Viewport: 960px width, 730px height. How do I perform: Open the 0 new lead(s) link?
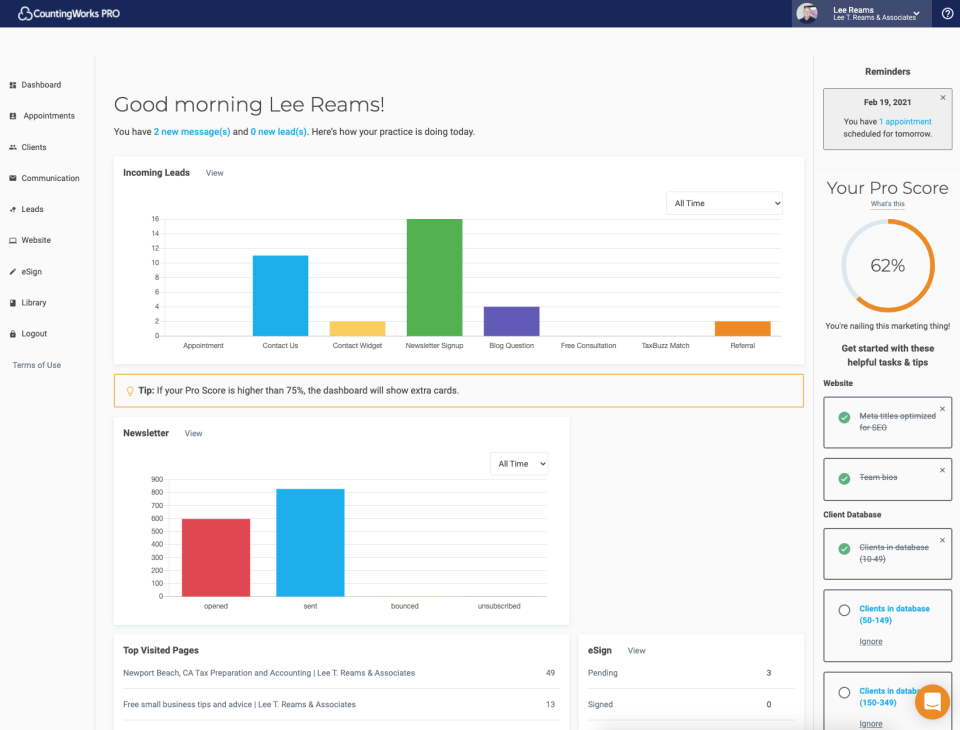tap(279, 132)
